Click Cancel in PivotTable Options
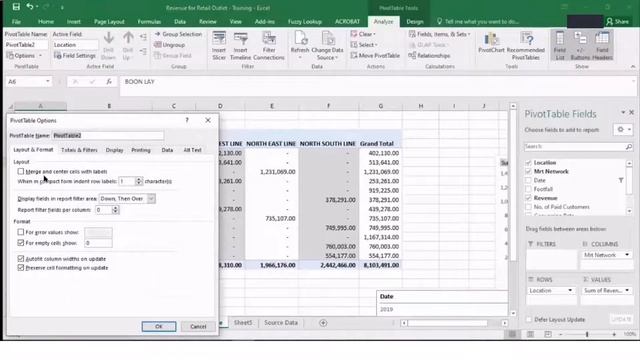 coord(198,327)
